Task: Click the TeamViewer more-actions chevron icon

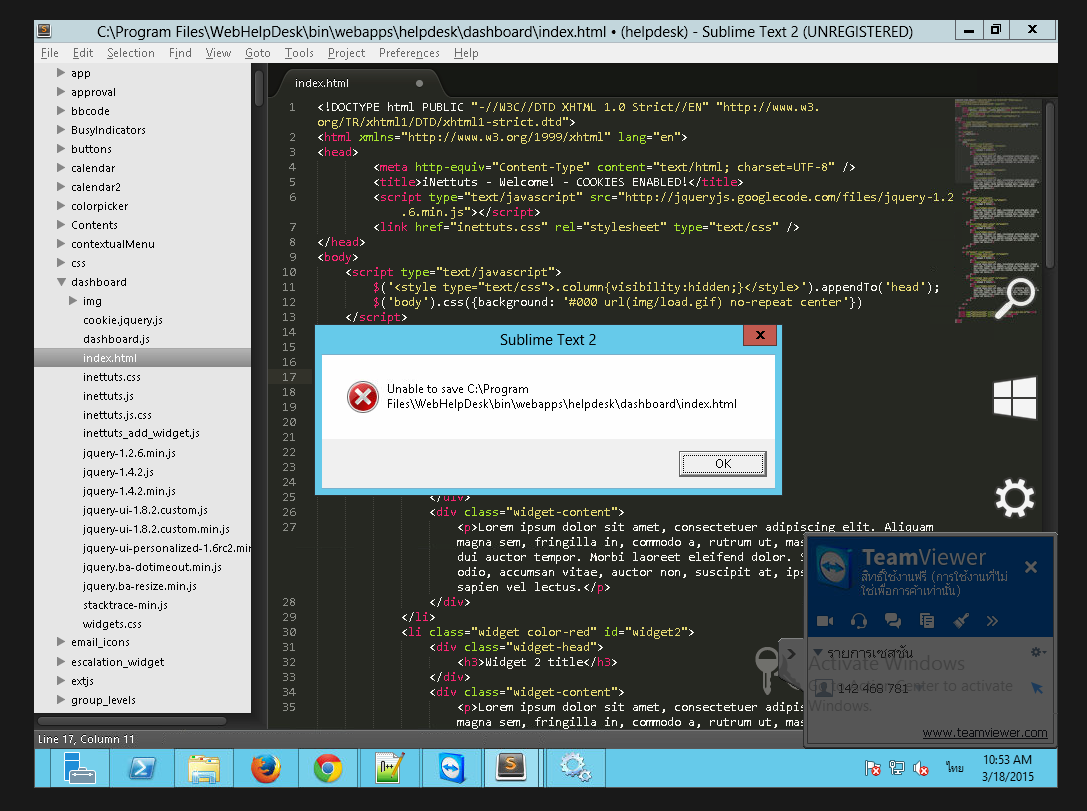Action: pyautogui.click(x=992, y=620)
